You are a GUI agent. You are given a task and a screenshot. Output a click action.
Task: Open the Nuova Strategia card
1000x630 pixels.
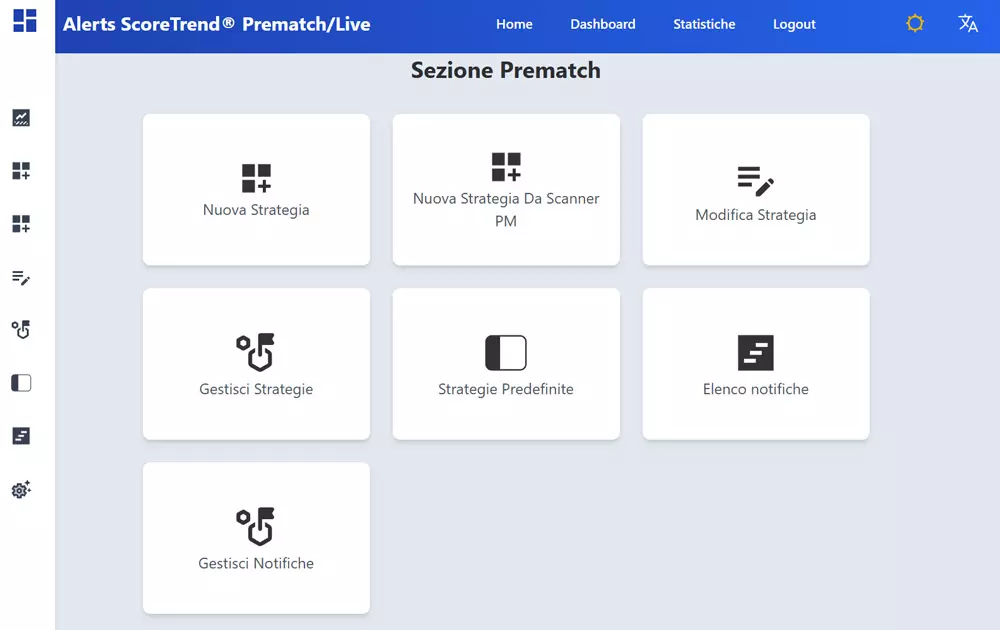(256, 190)
